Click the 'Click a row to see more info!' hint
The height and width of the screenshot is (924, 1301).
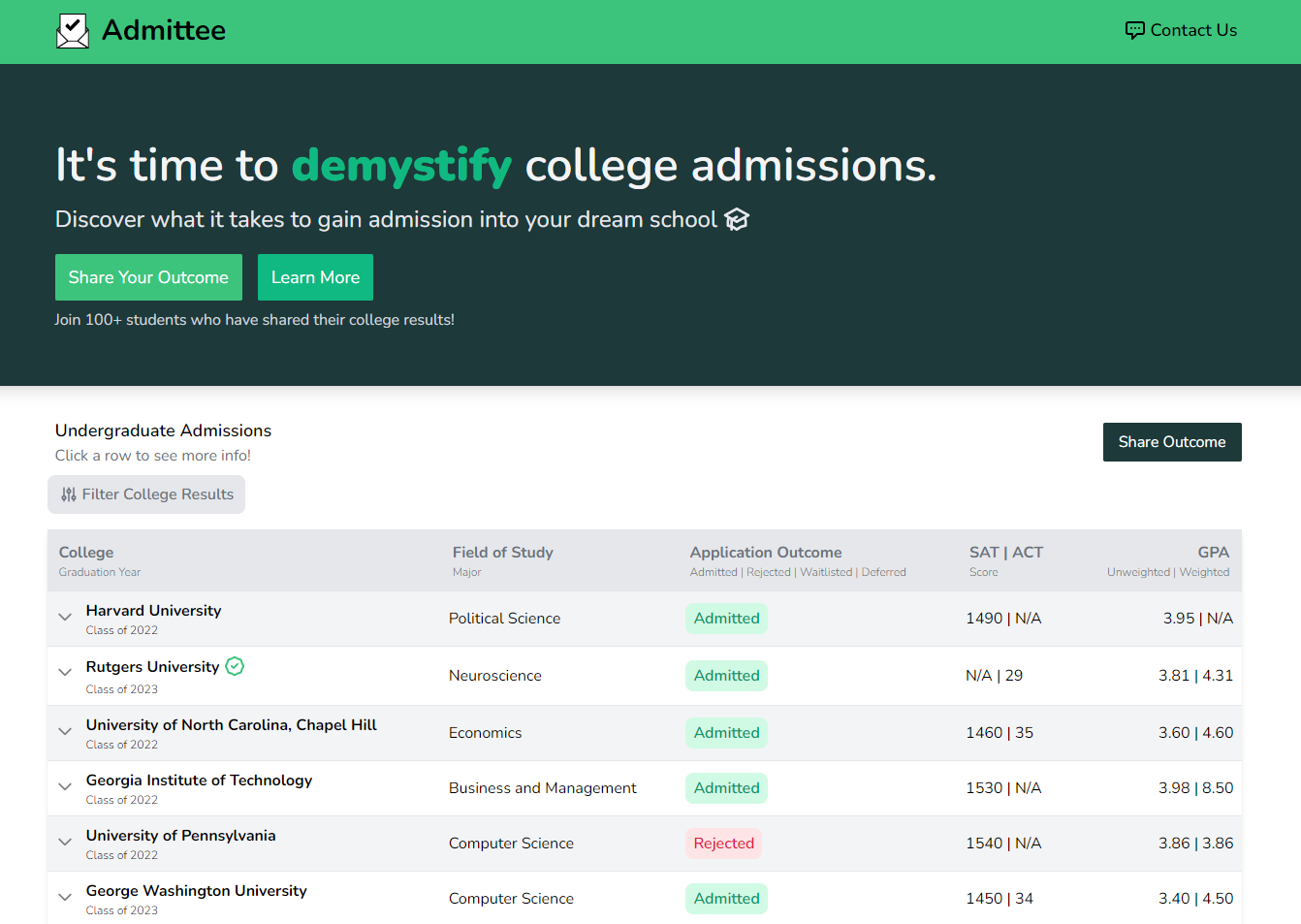pyautogui.click(x=153, y=456)
